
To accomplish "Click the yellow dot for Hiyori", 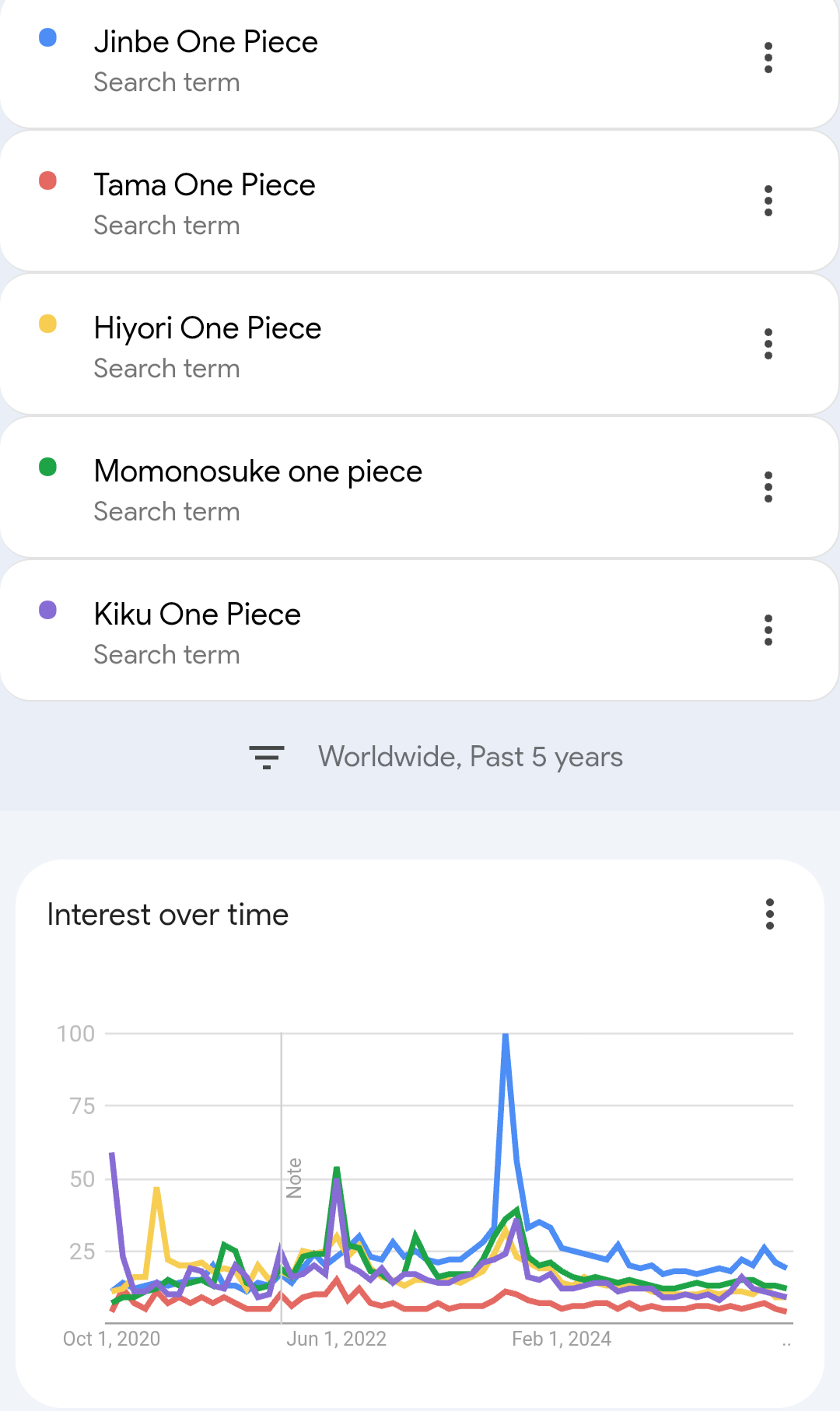I will (x=47, y=324).
